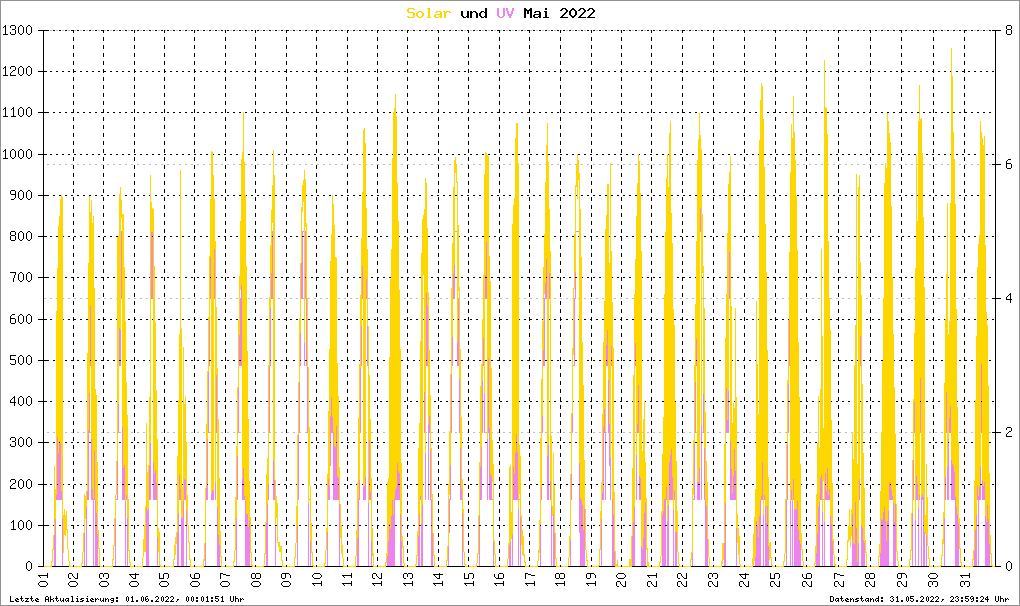Screen dimensions: 1020x606
Task: Click day label 15 on the x-axis
Action: pyautogui.click(x=469, y=579)
